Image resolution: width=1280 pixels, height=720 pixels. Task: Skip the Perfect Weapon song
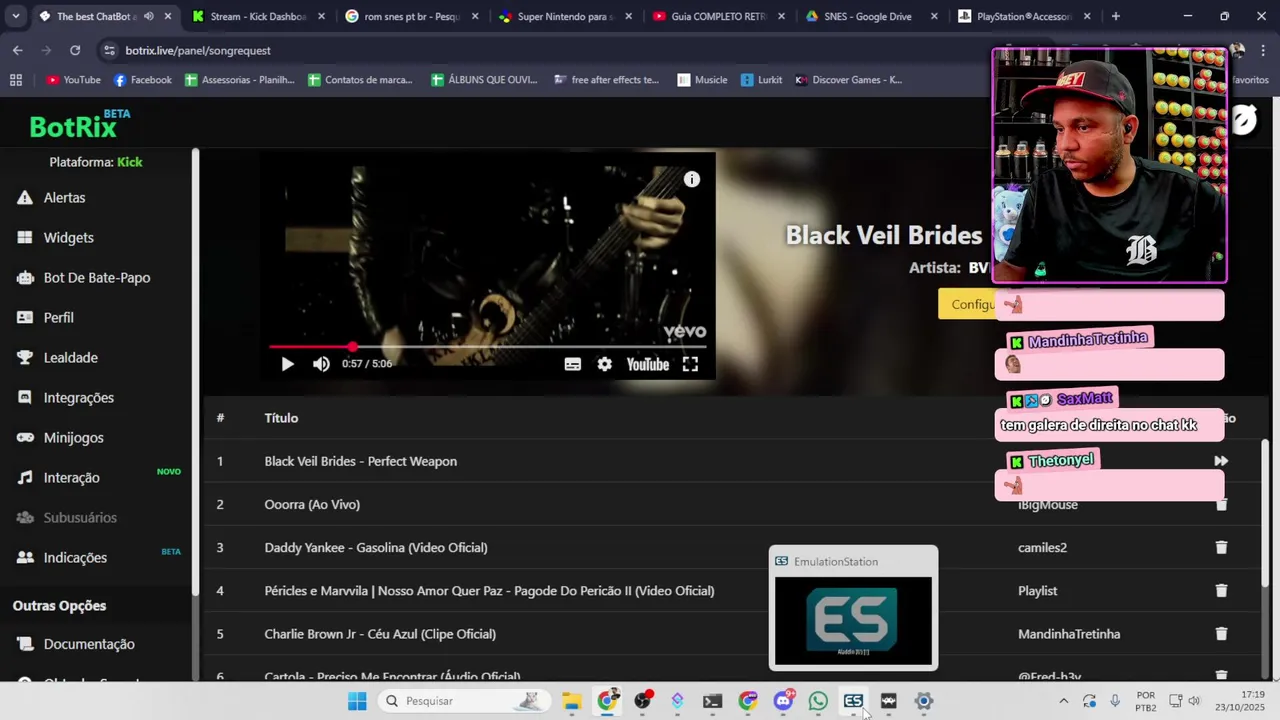1220,461
